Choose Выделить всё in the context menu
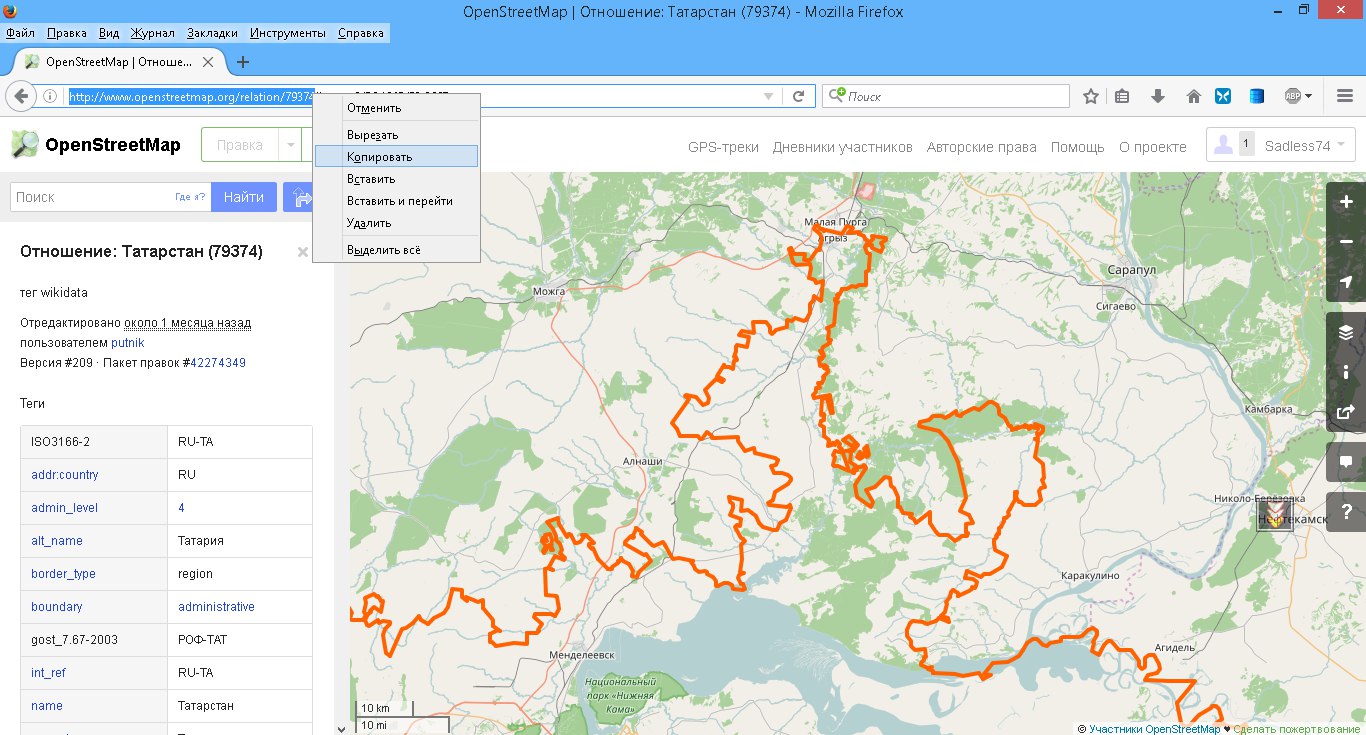 [x=396, y=250]
